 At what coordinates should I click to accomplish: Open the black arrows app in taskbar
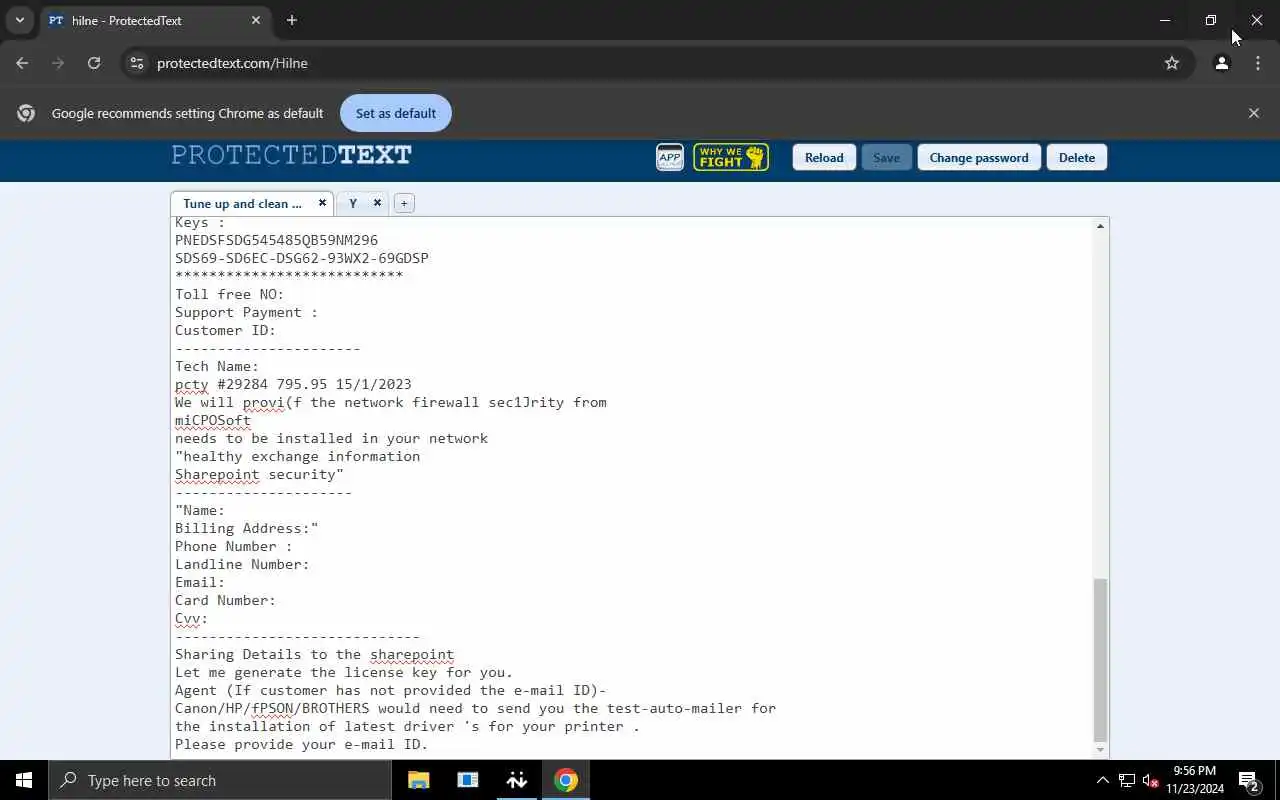(517, 780)
